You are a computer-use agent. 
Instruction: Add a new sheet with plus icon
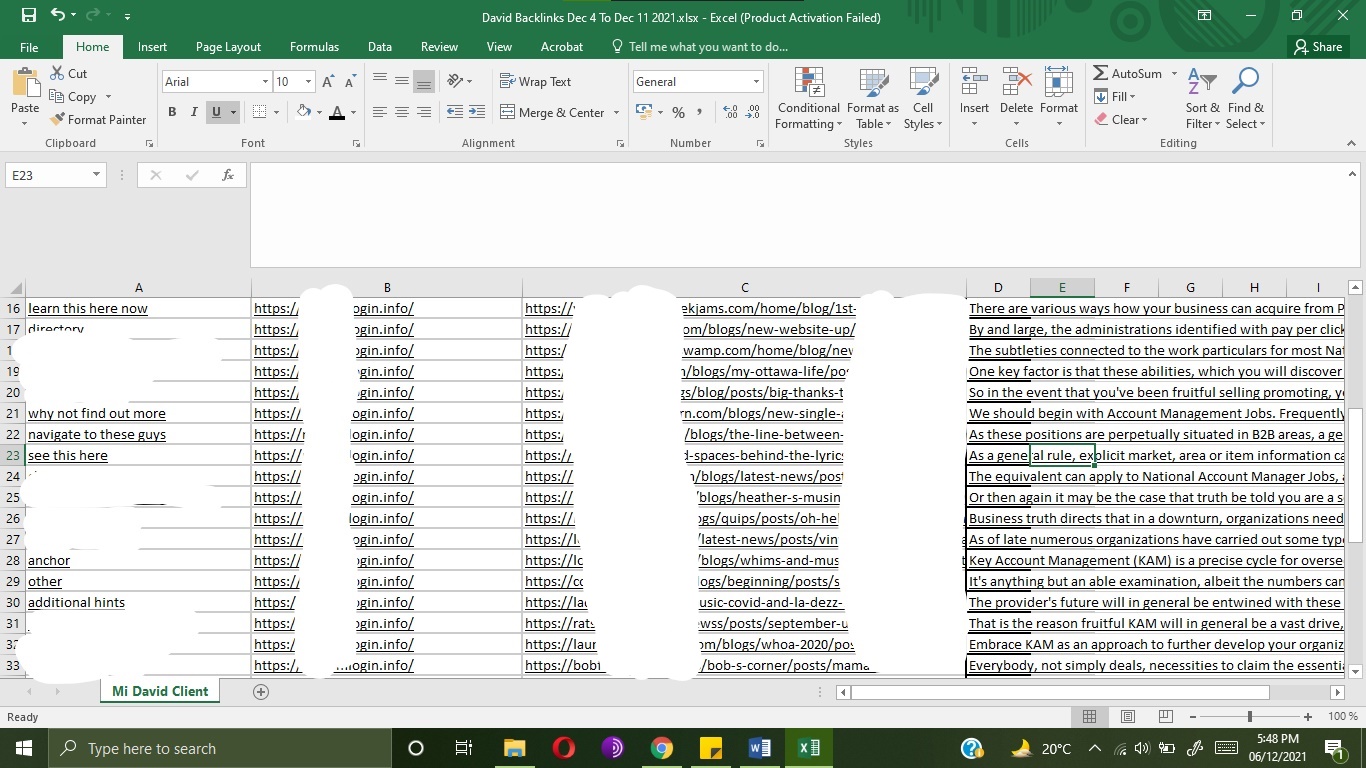click(x=261, y=691)
